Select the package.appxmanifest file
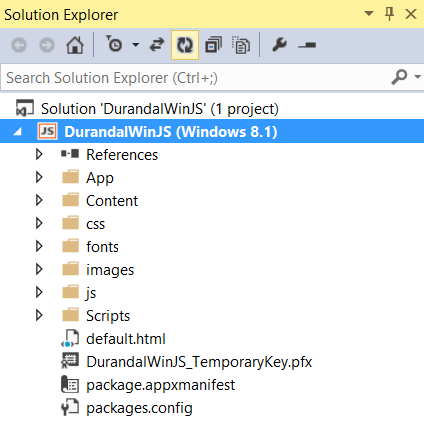This screenshot has height=430, width=424. (x=160, y=385)
